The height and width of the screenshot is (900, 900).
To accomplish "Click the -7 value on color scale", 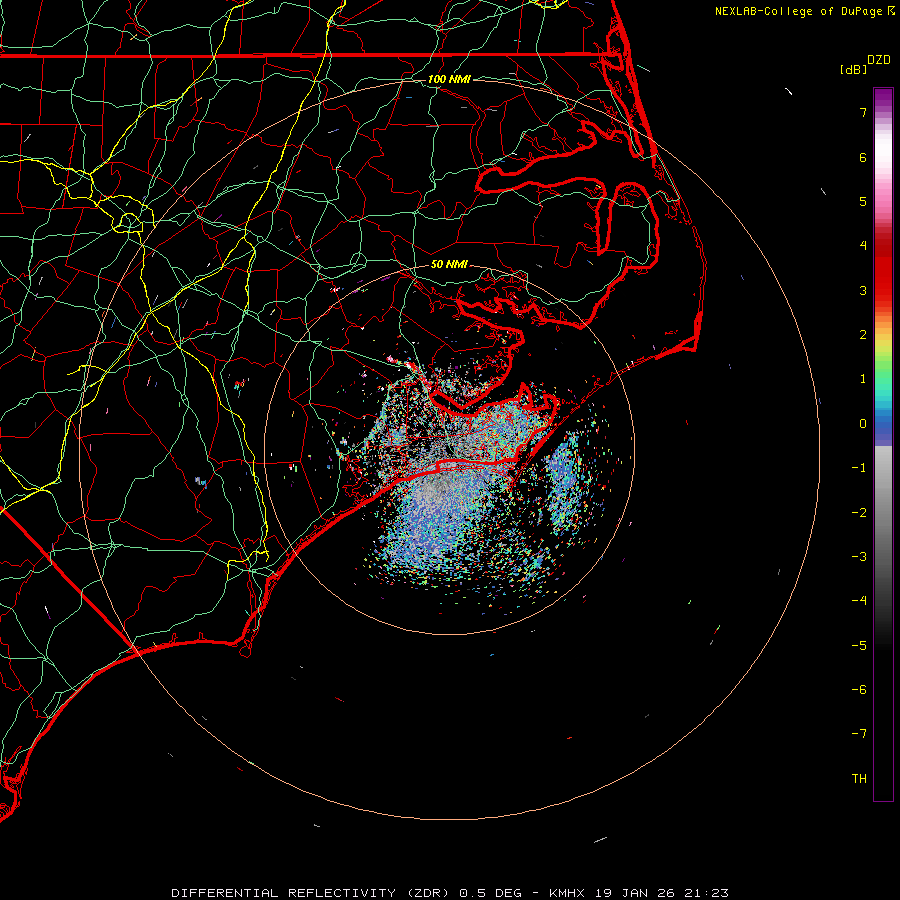I will tap(859, 734).
